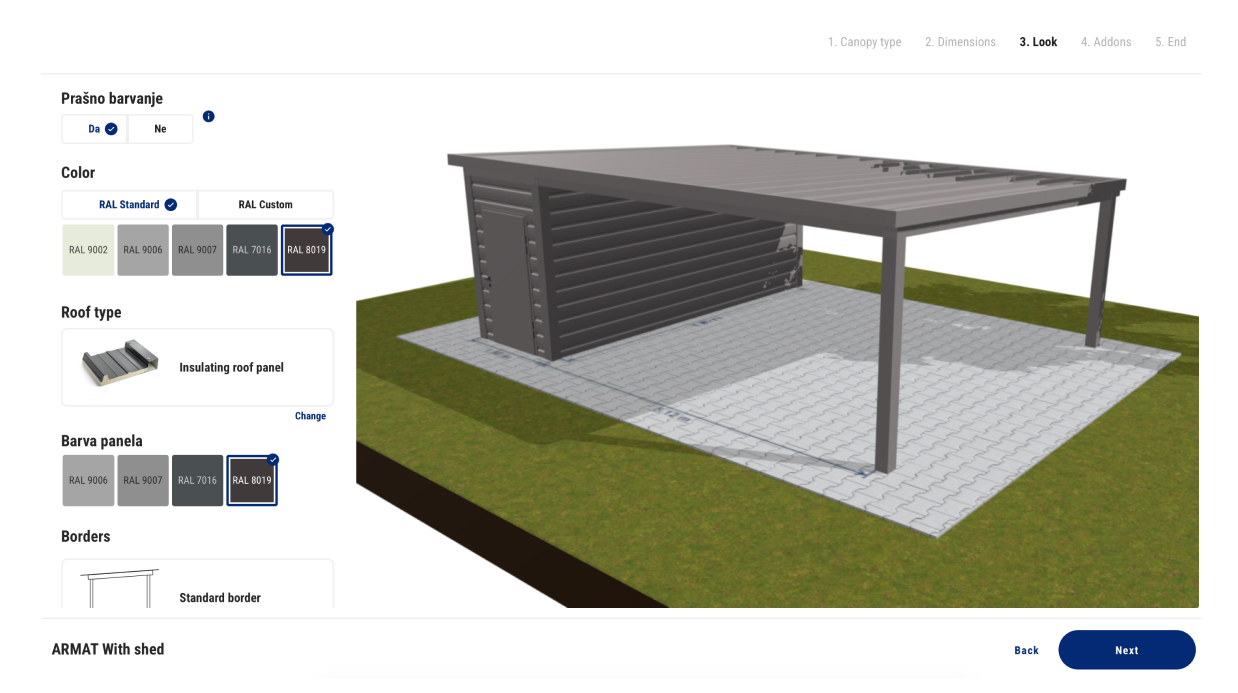
Task: Select Ne for Prašno barvanje
Action: coord(160,129)
